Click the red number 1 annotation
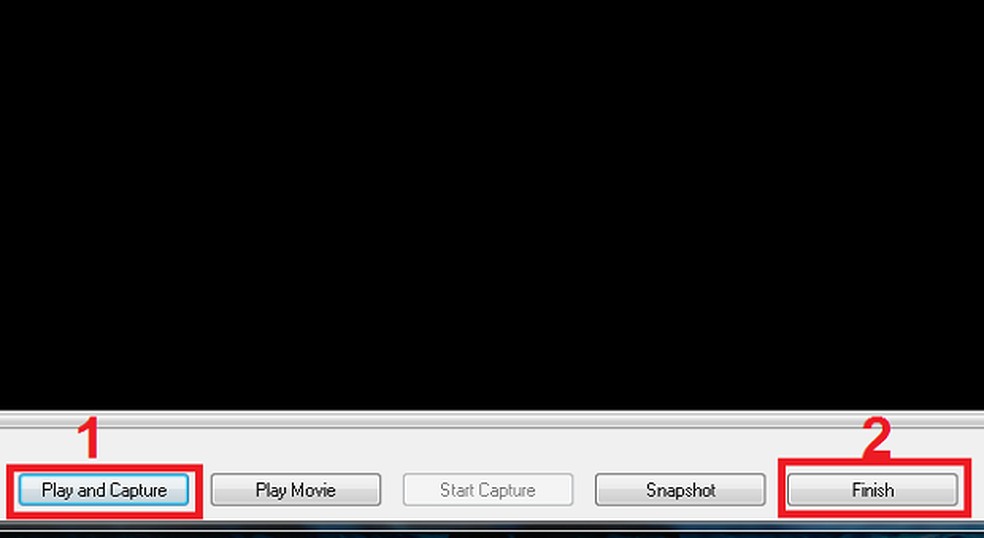The height and width of the screenshot is (538, 984). pos(90,439)
